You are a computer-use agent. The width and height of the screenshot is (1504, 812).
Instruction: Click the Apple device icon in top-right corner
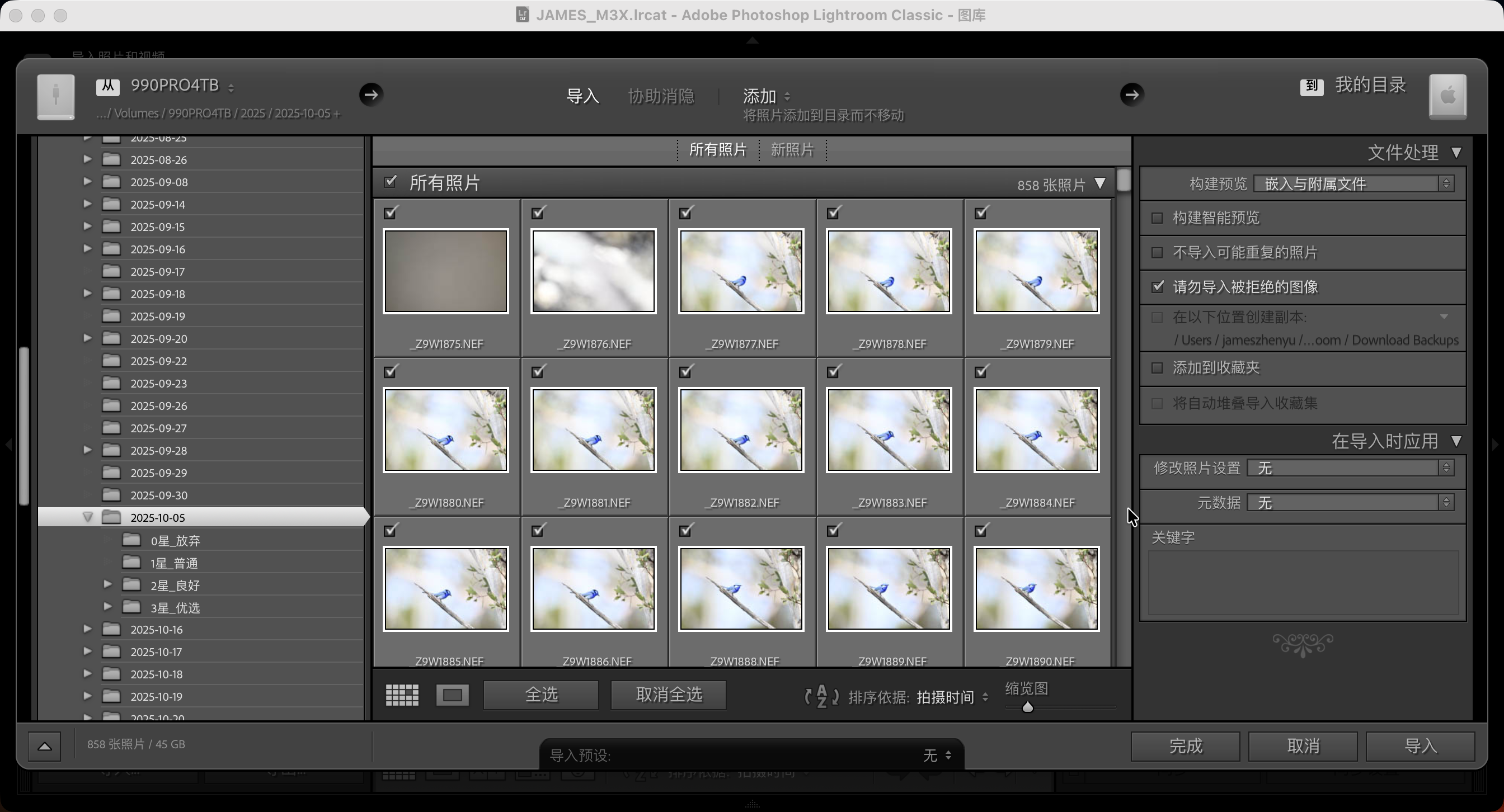tap(1449, 96)
